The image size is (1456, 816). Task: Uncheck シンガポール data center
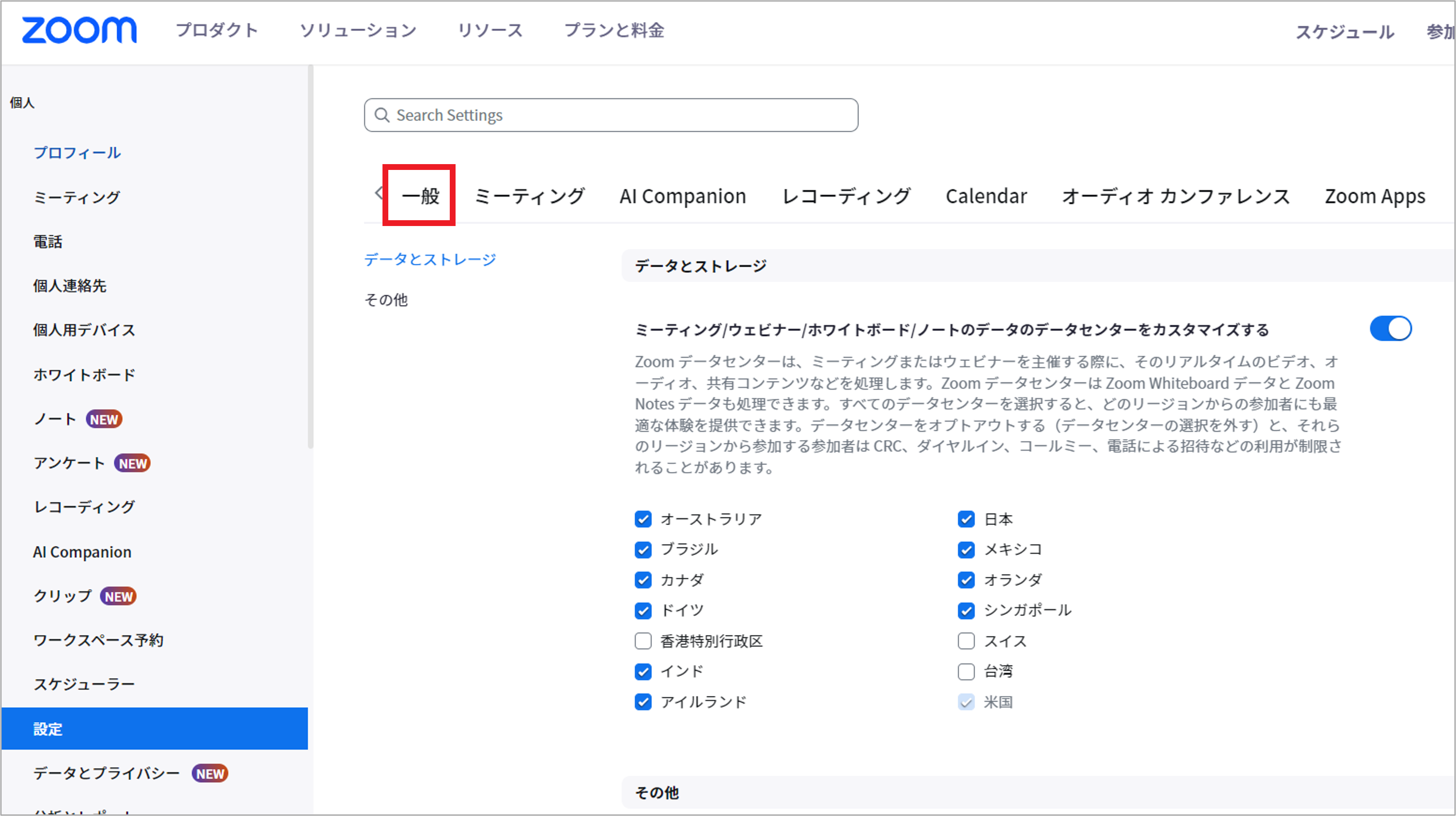(966, 611)
